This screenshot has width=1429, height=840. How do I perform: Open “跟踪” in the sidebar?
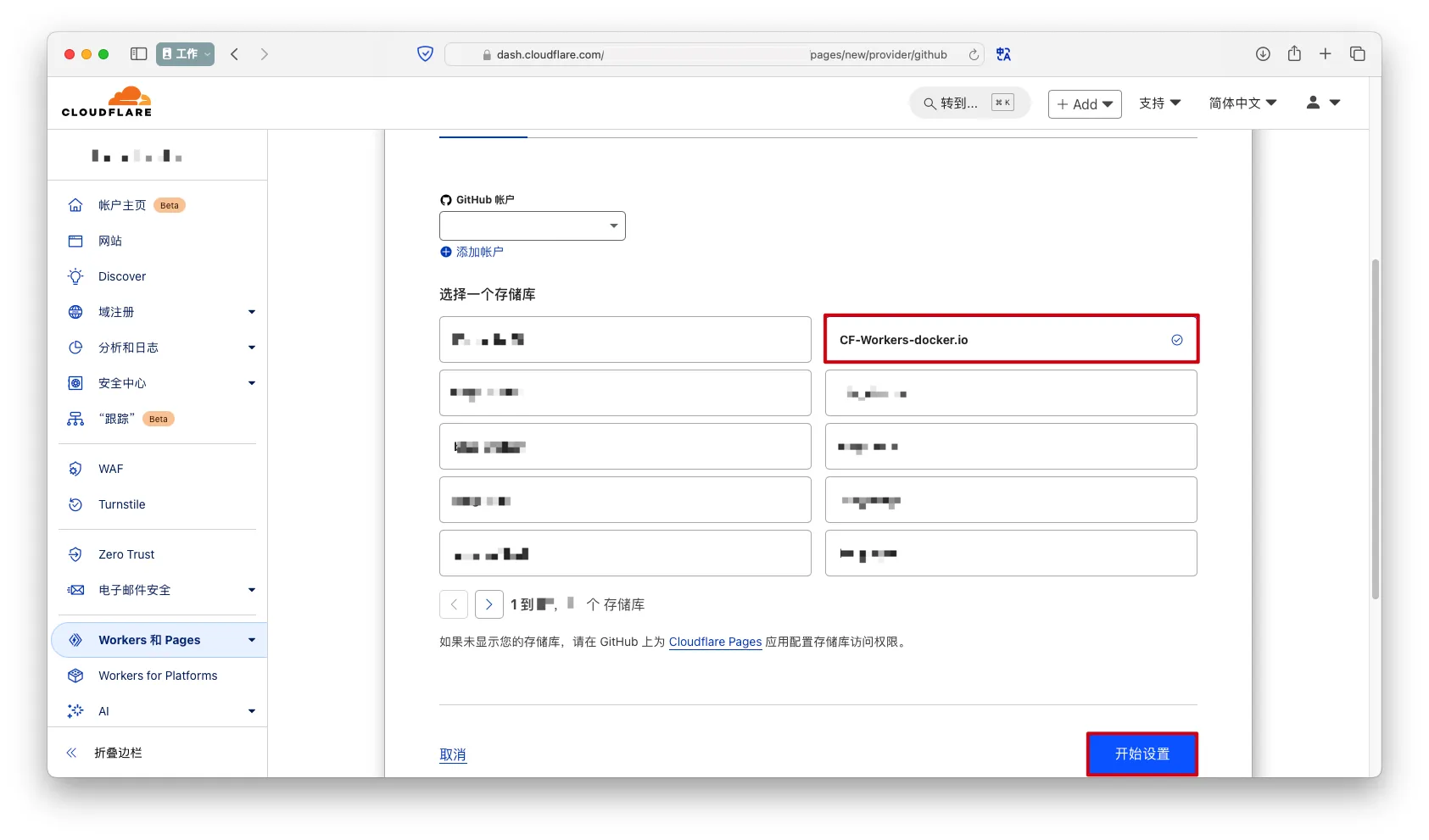click(x=116, y=419)
